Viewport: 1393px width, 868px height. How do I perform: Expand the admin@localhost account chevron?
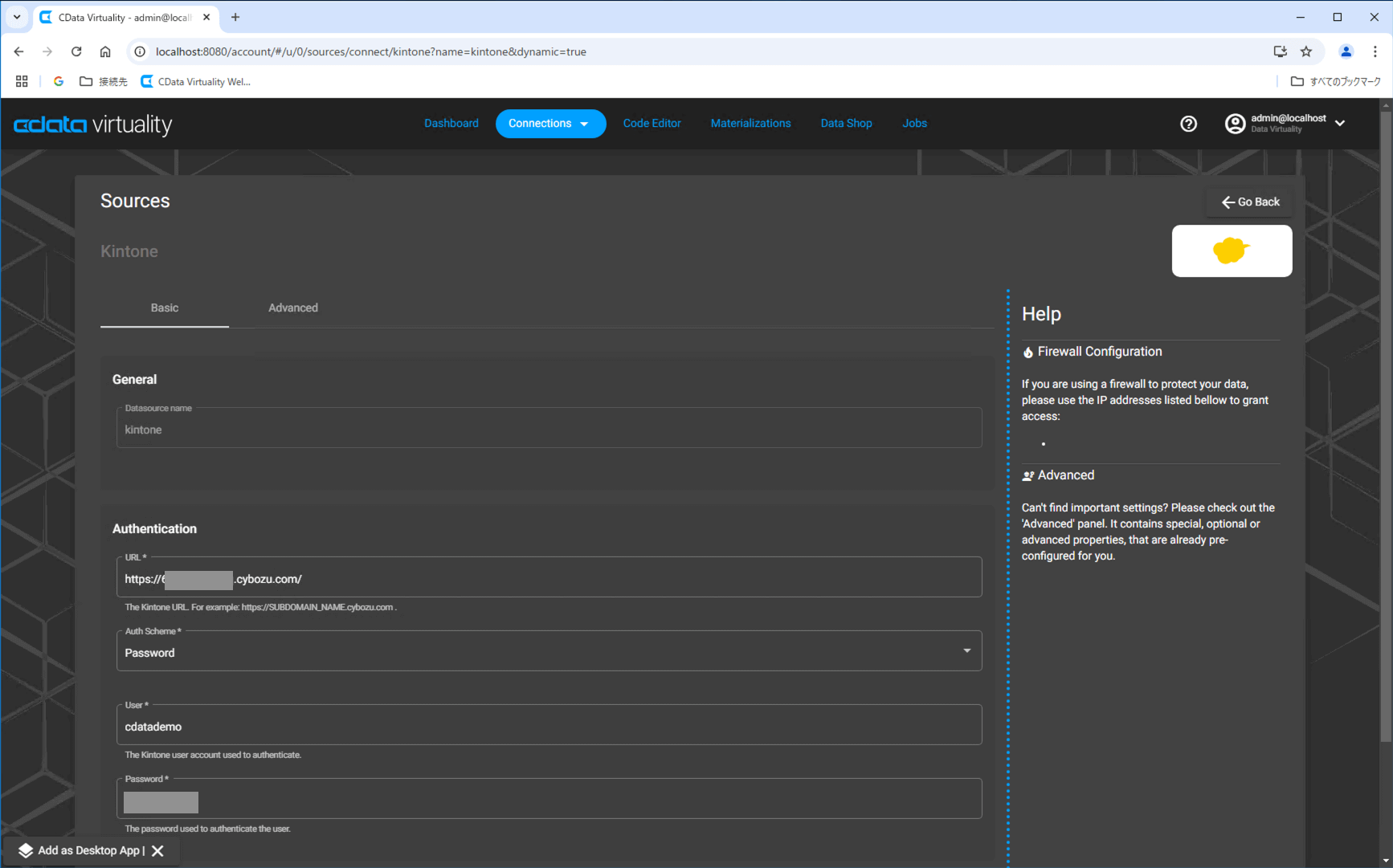[x=1340, y=123]
